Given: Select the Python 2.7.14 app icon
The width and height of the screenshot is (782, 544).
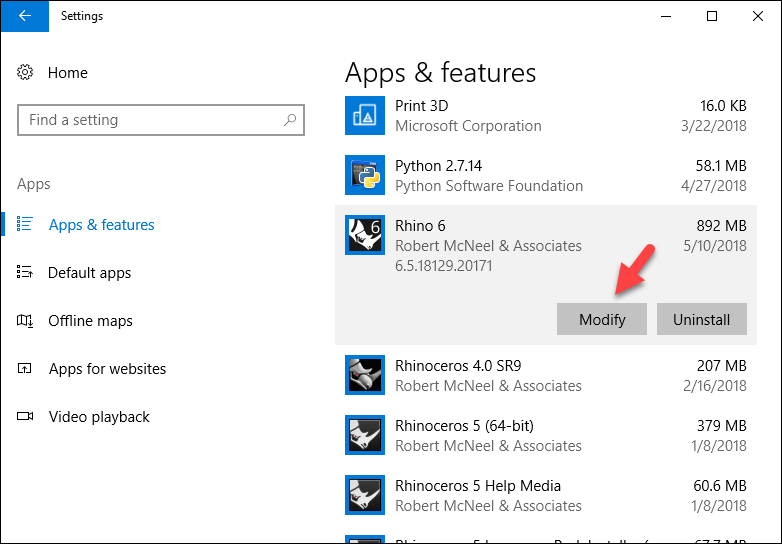Looking at the screenshot, I should [x=365, y=175].
